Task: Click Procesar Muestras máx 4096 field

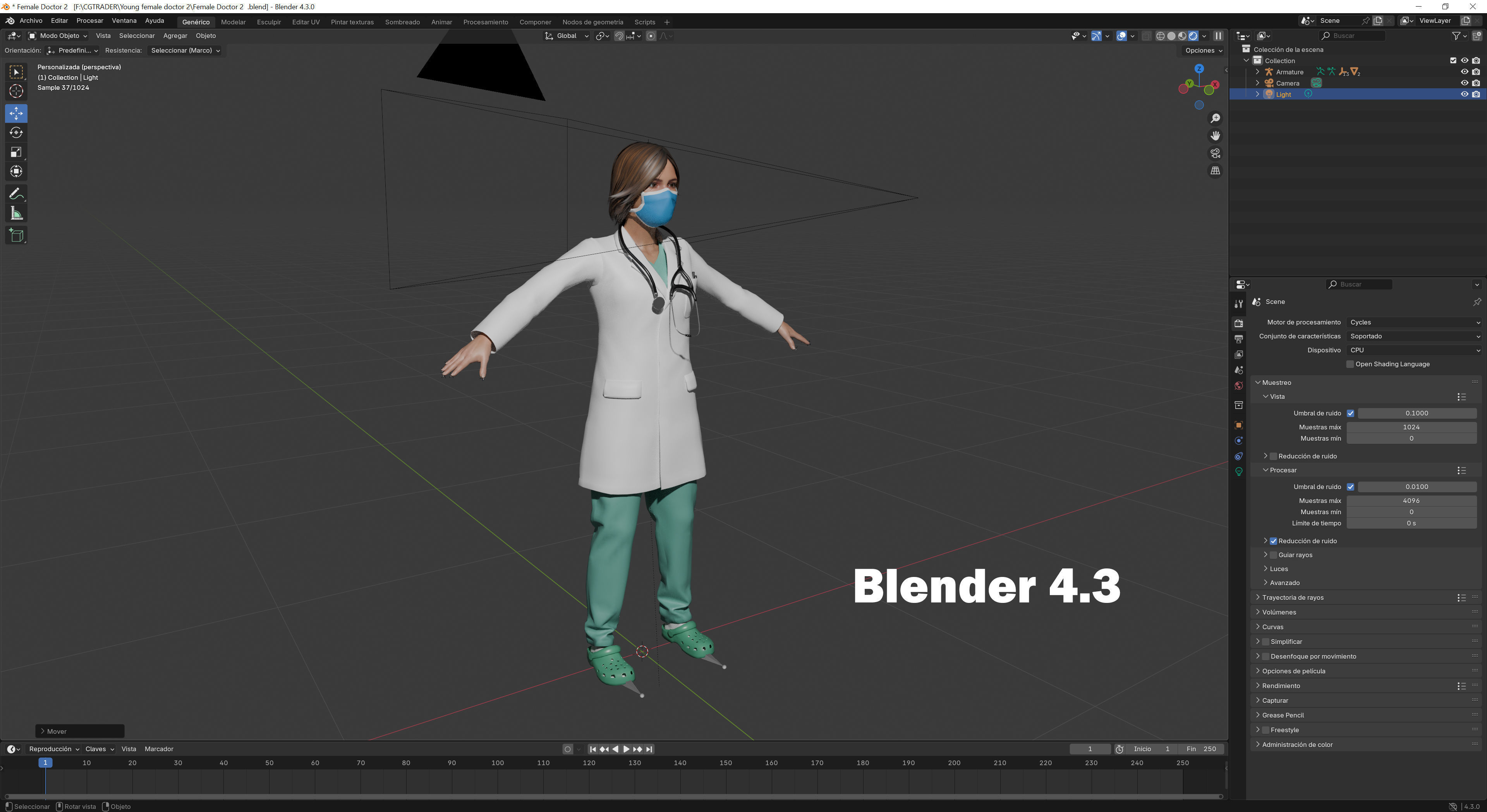Action: tap(1411, 501)
